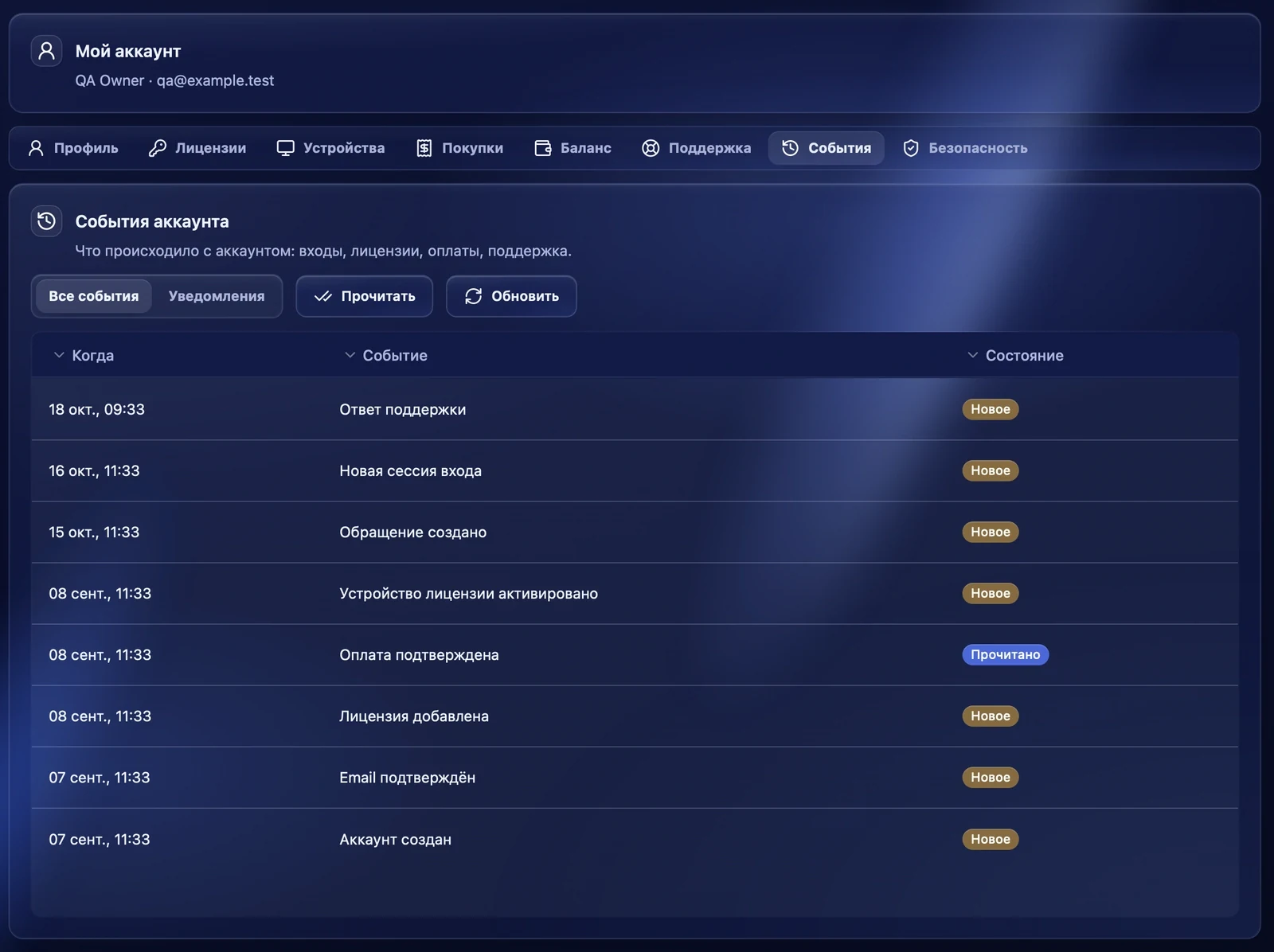Click the Новое badge for Лицензия добавлена
Screen dimensions: 1274x952
click(x=991, y=716)
